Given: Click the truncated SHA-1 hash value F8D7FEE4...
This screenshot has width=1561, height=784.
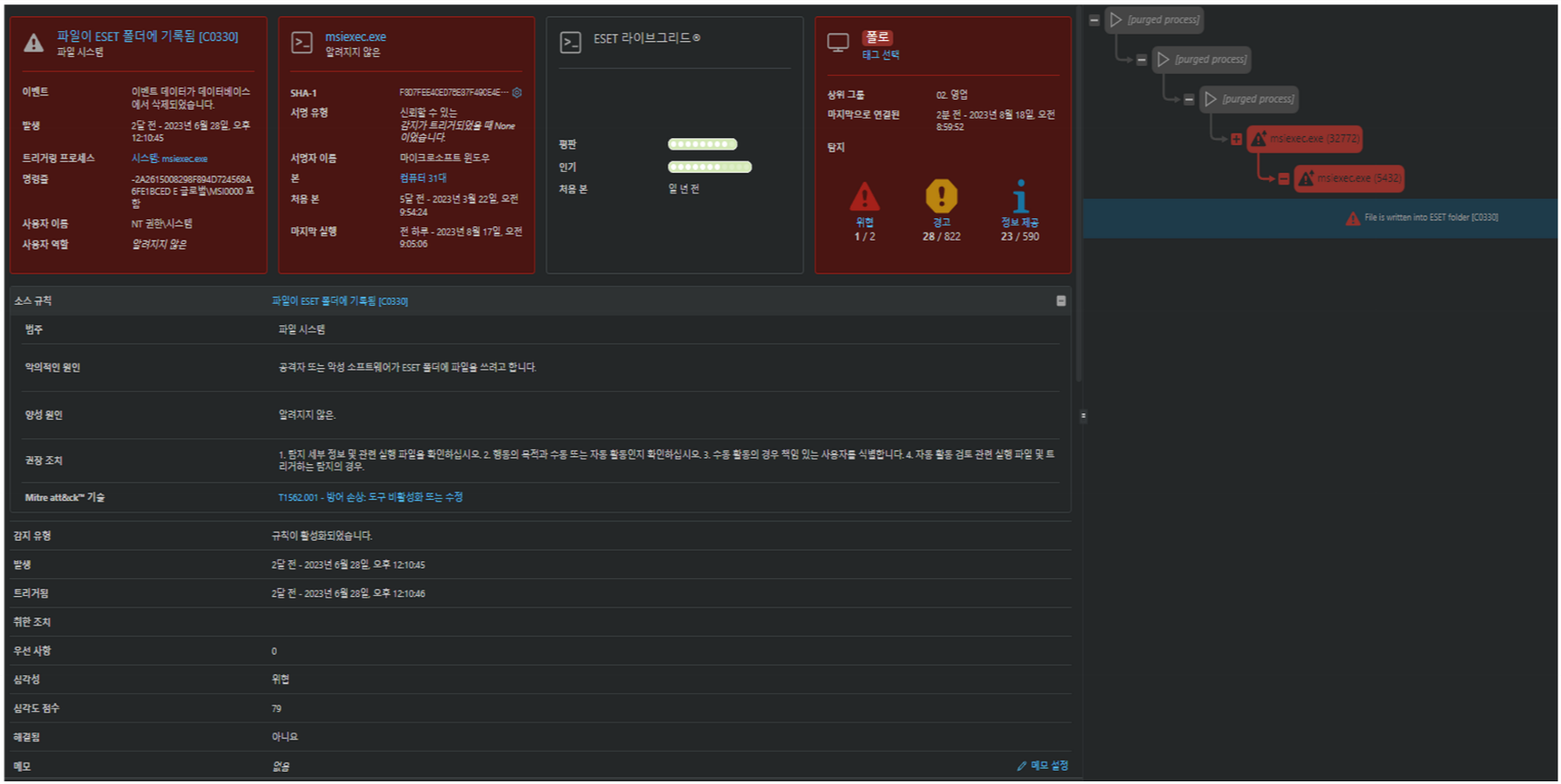Looking at the screenshot, I should pyautogui.click(x=454, y=93).
